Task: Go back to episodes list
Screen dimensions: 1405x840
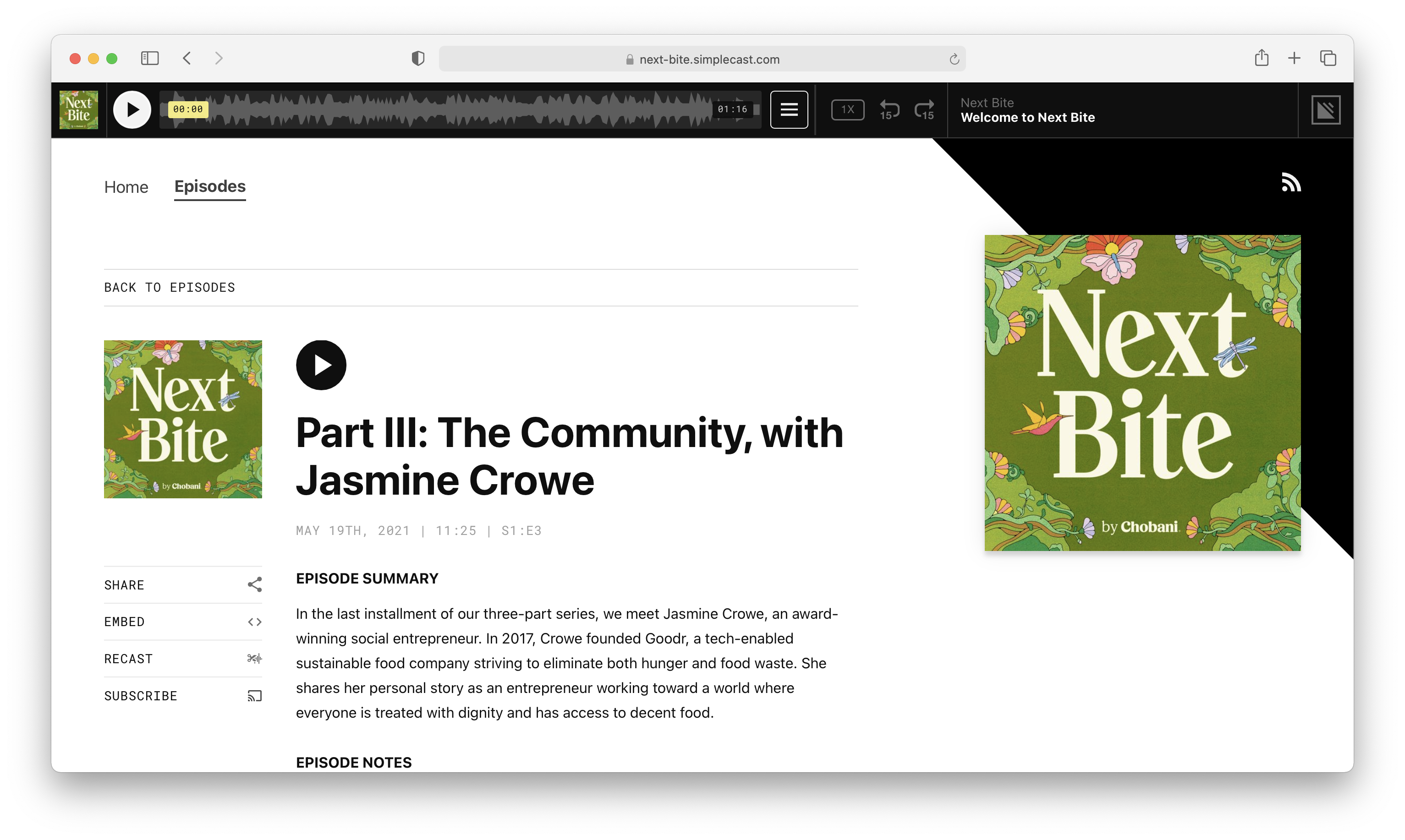Action: (x=170, y=288)
